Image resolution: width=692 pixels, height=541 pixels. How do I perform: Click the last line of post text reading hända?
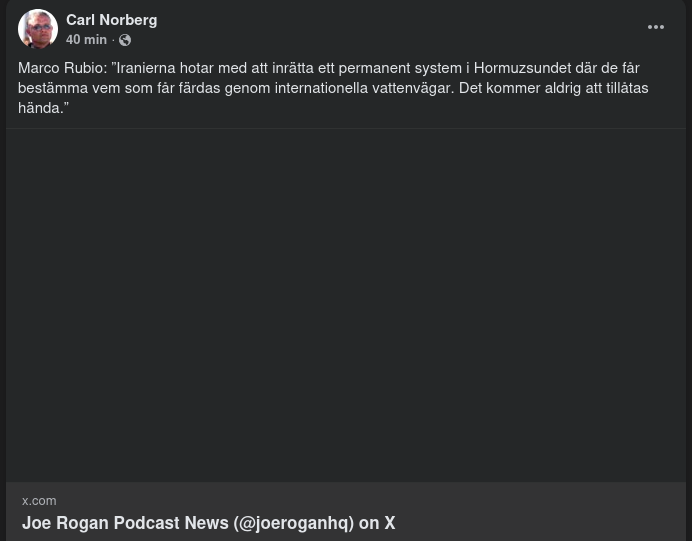(43, 108)
